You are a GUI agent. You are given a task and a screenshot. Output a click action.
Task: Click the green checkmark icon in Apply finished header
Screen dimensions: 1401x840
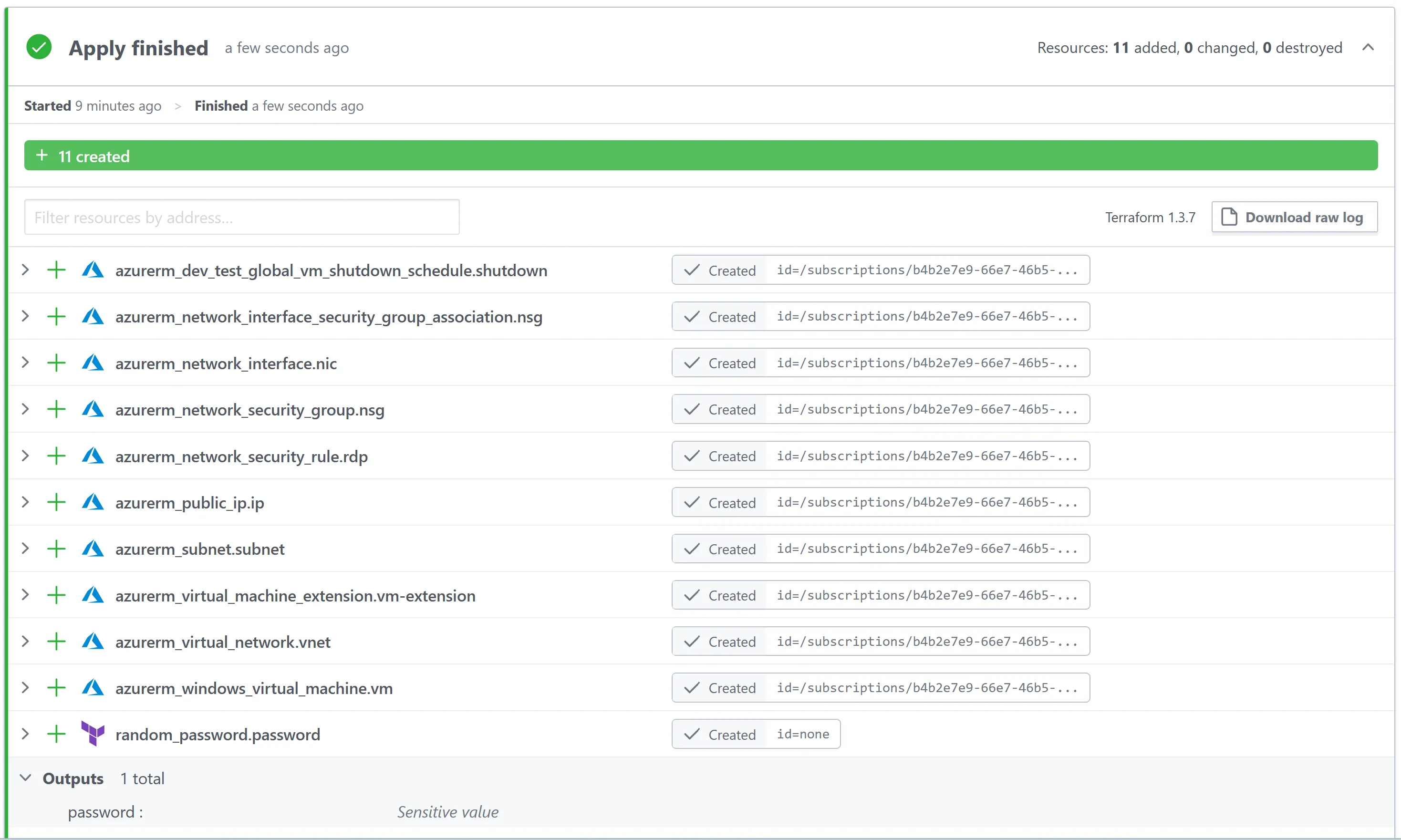point(39,46)
